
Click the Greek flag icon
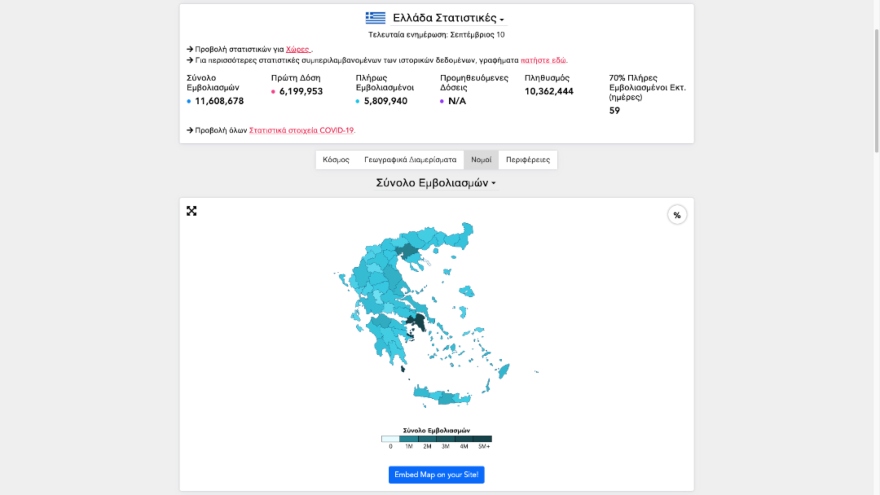click(375, 18)
